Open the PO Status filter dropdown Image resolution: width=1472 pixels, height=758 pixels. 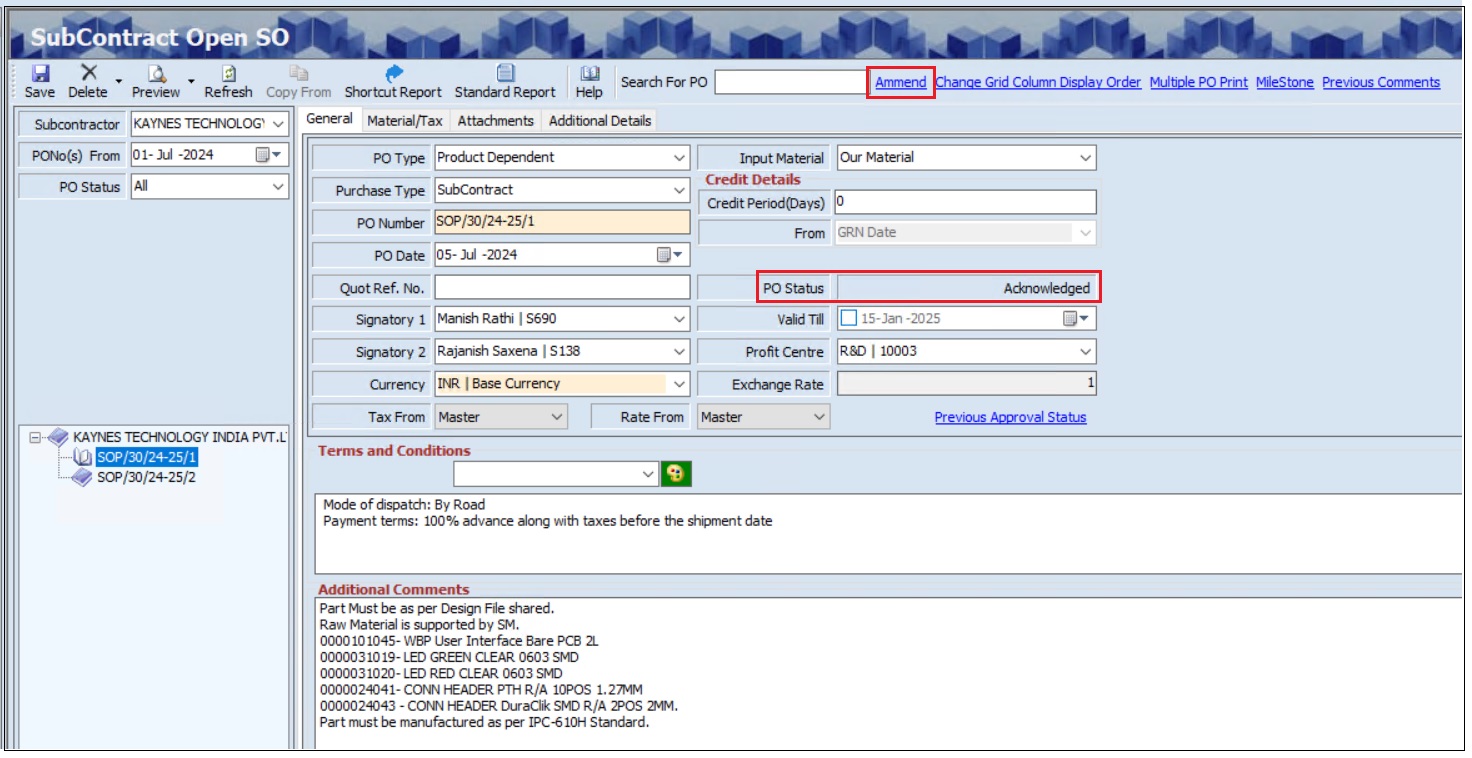(276, 186)
